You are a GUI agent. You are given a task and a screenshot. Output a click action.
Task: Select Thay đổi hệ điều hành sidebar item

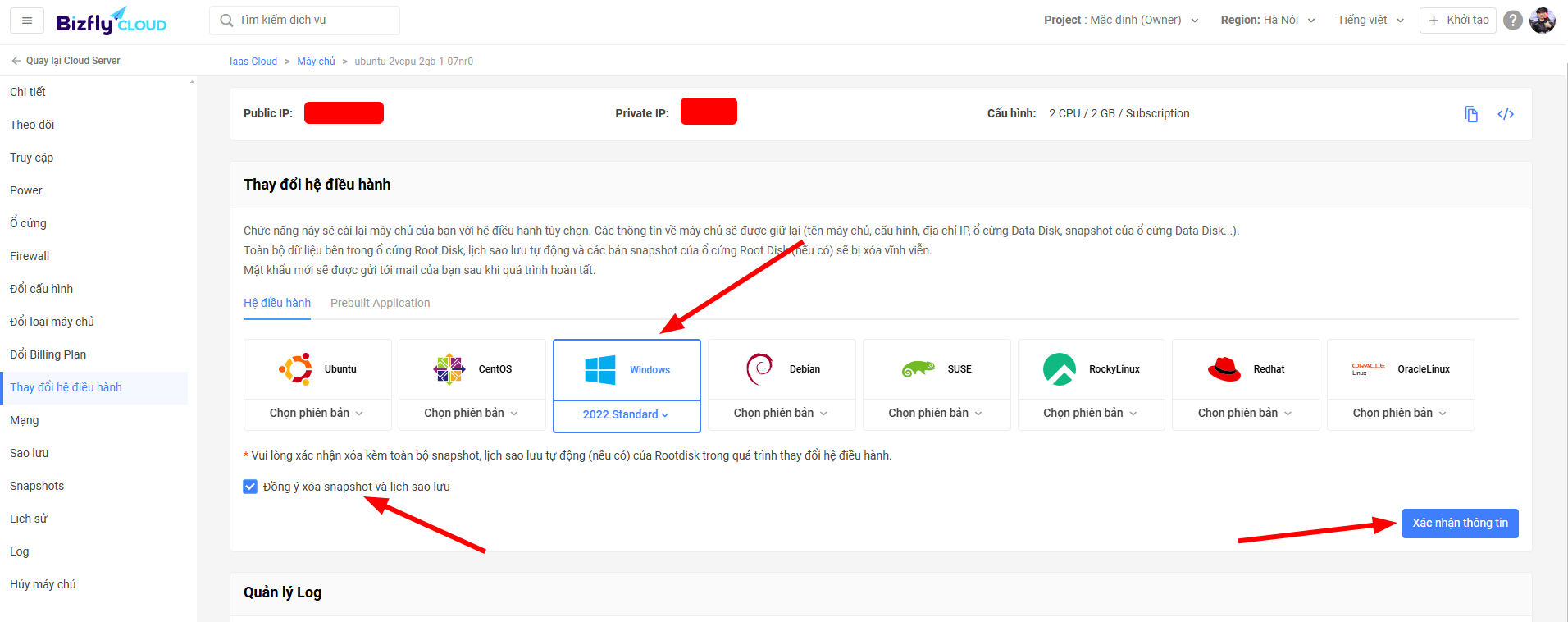coord(94,387)
